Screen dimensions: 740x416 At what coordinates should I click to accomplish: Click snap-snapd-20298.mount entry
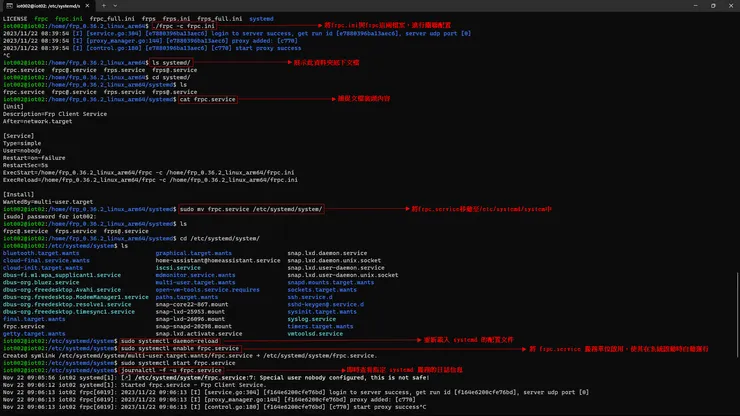[193, 326]
